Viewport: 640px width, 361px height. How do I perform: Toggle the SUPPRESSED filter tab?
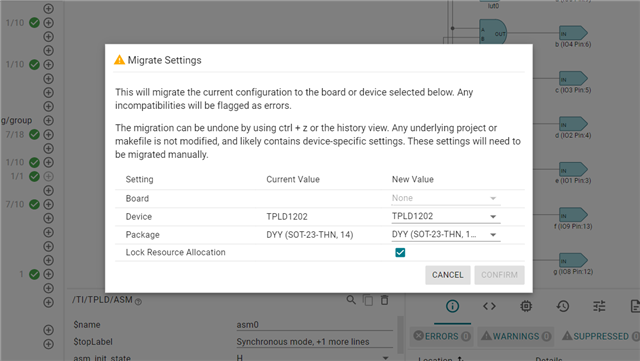click(600, 336)
